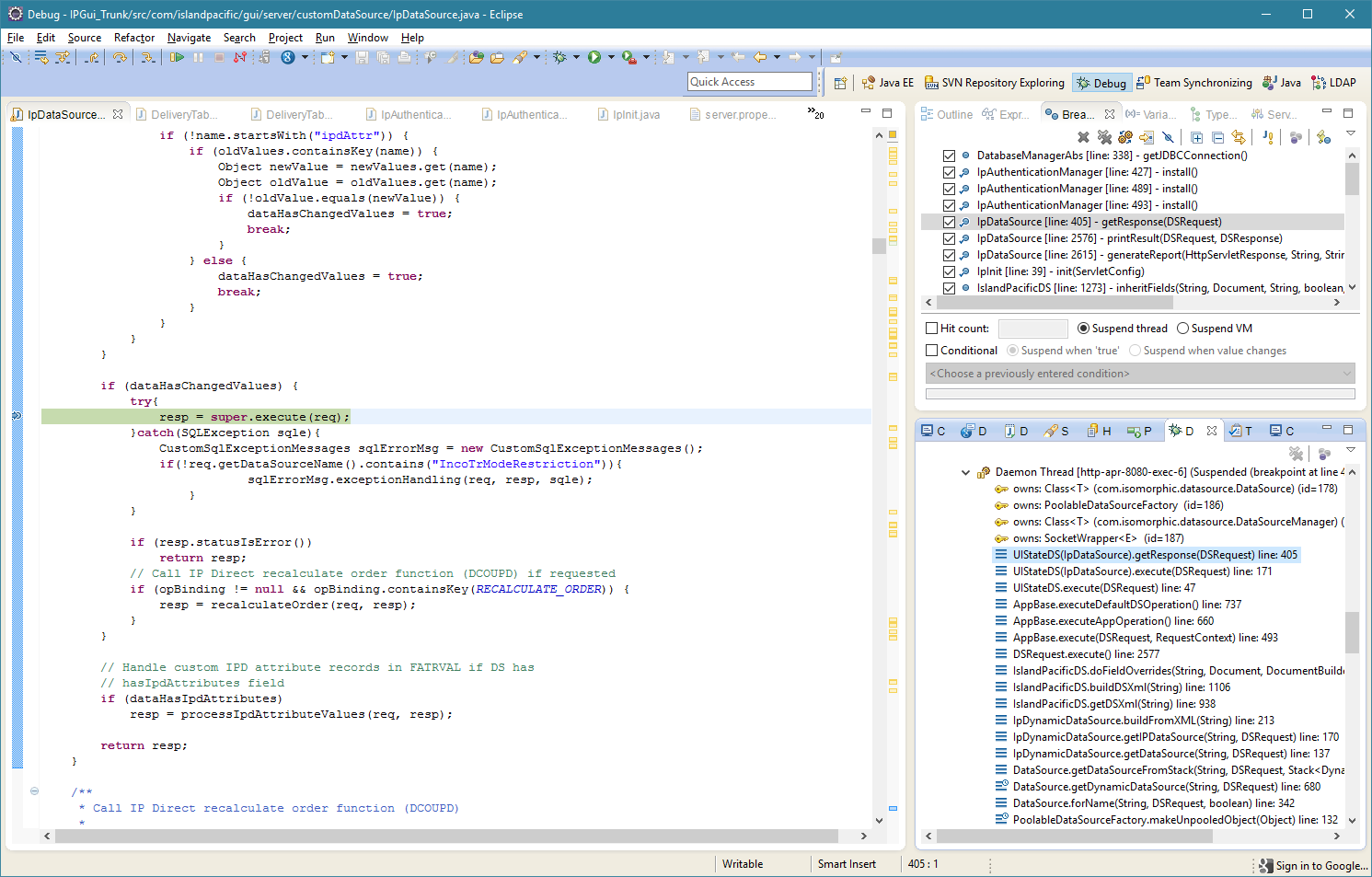Enable the Hit count checkbox
The height and width of the screenshot is (877, 1372).
pos(931,329)
